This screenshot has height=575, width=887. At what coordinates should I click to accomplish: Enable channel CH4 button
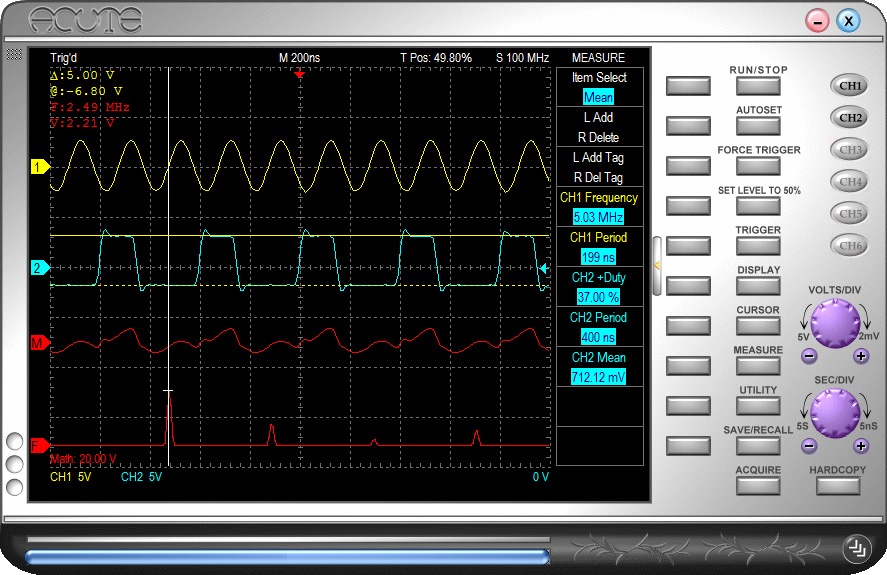coord(850,182)
